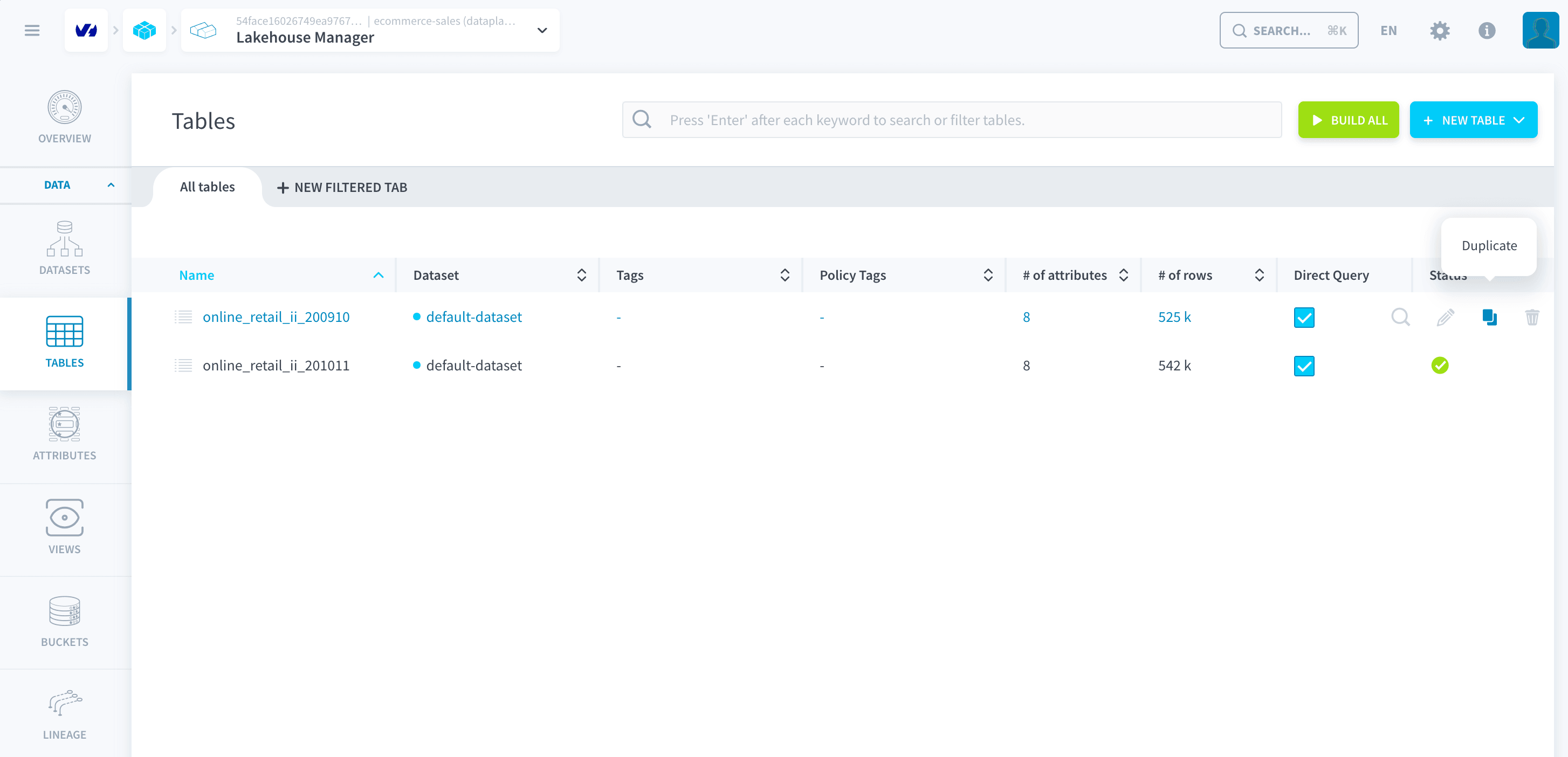Viewport: 1568px width, 757px height.
Task: Open the Buckets sidebar section
Action: point(65,621)
